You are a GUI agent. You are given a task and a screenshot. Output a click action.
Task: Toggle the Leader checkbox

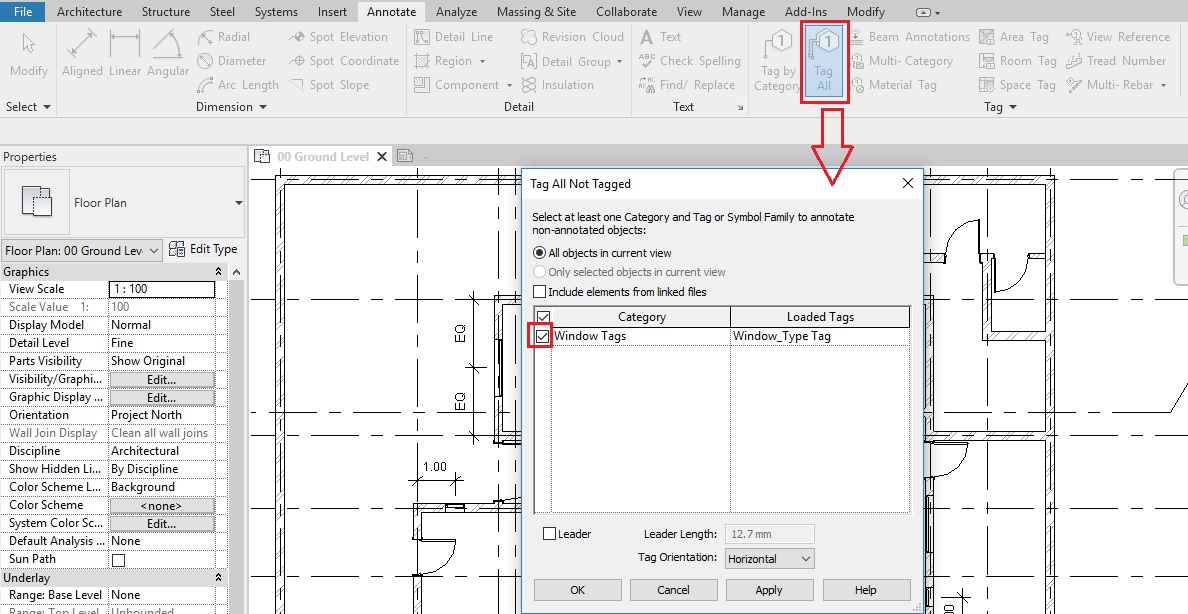pos(549,534)
